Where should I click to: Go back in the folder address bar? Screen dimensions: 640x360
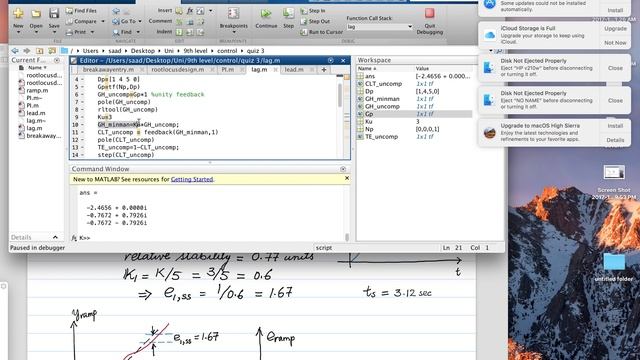(15, 51)
